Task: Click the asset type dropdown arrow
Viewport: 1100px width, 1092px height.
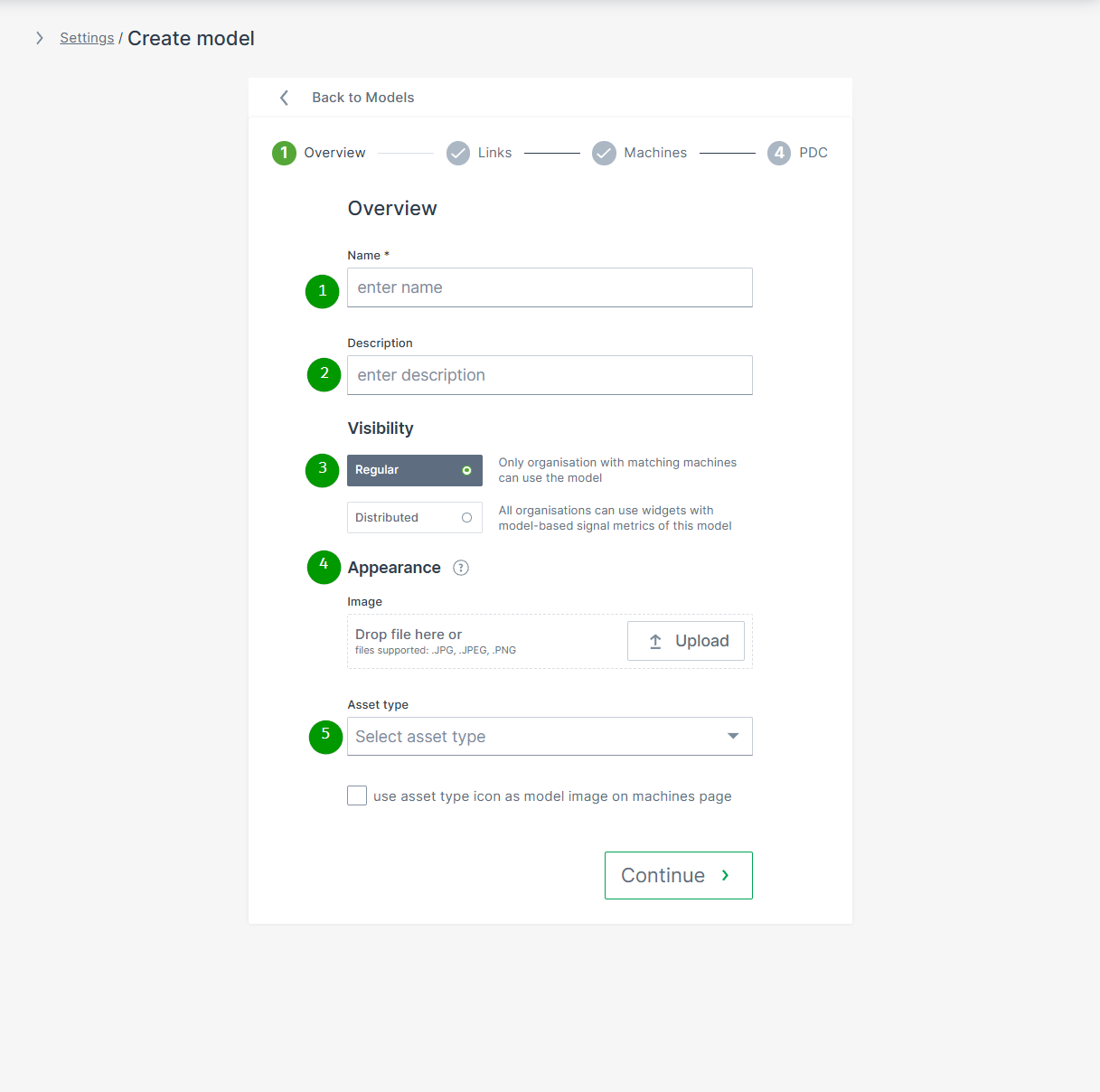Action: pos(733,736)
